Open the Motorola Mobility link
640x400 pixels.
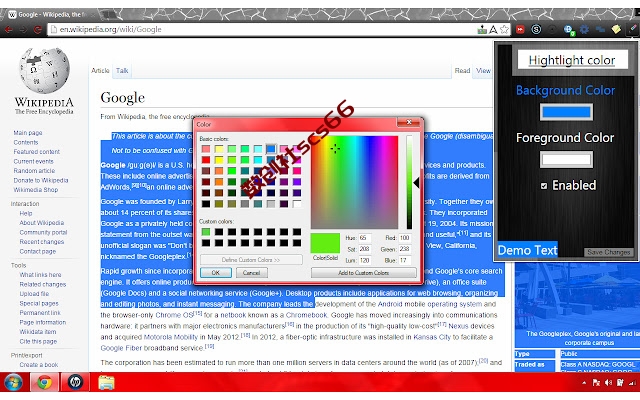click(171, 337)
